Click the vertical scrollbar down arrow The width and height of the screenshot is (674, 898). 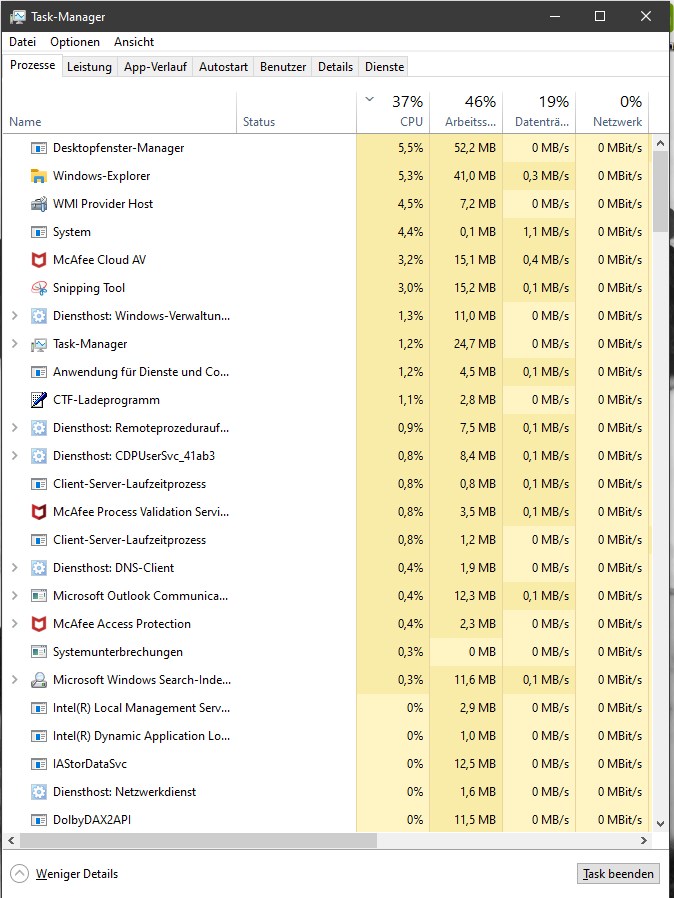point(660,824)
